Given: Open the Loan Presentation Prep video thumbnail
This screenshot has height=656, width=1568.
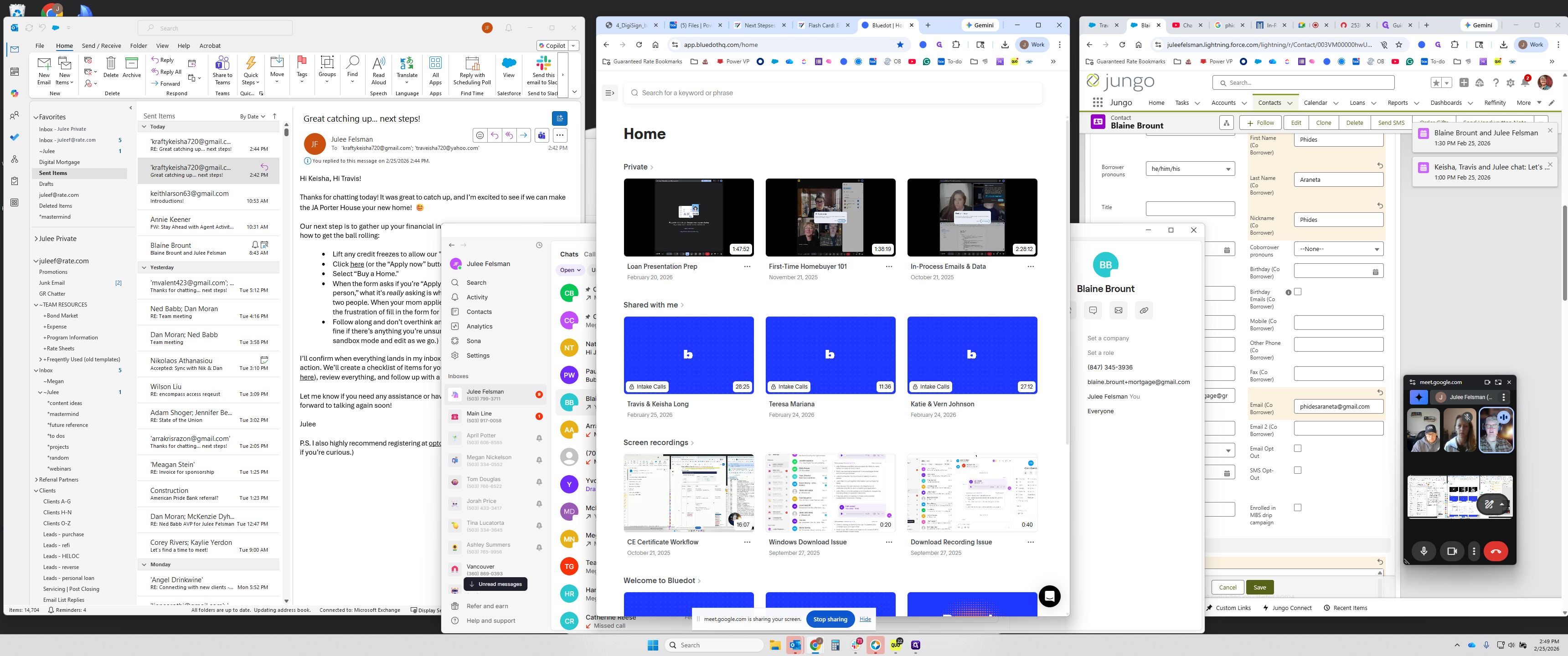Looking at the screenshot, I should [688, 217].
